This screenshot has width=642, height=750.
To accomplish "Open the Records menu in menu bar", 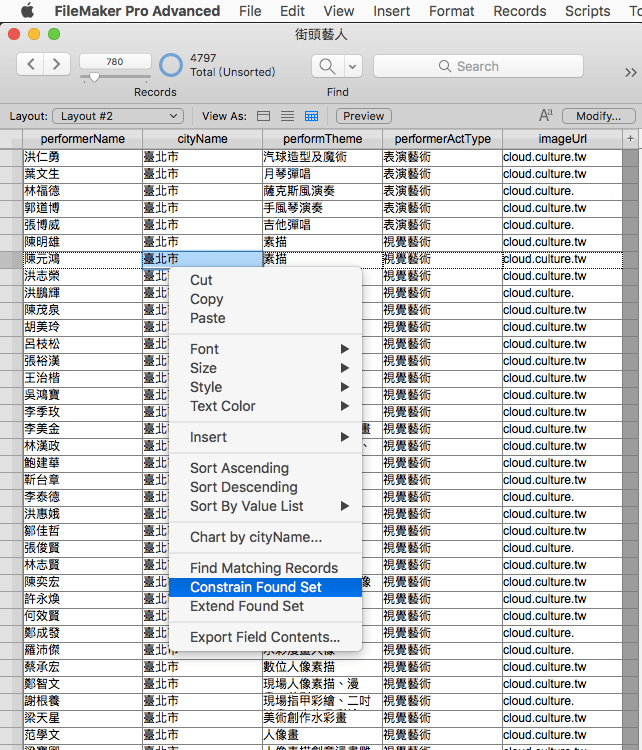I will (520, 11).
